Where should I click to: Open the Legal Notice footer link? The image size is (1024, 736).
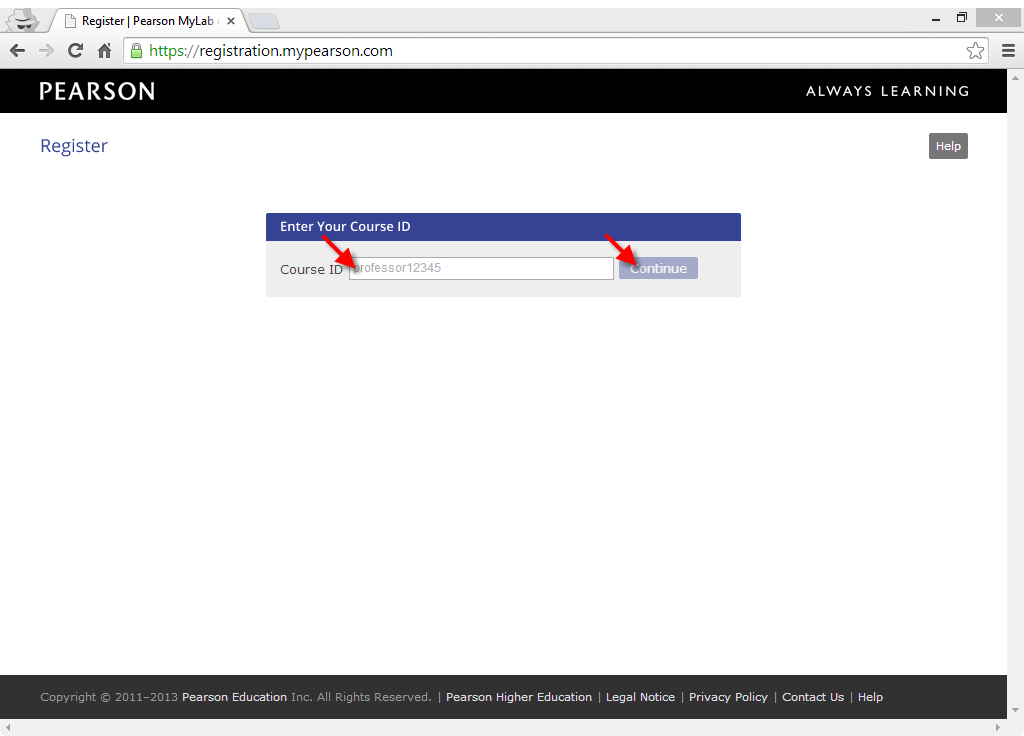click(640, 697)
